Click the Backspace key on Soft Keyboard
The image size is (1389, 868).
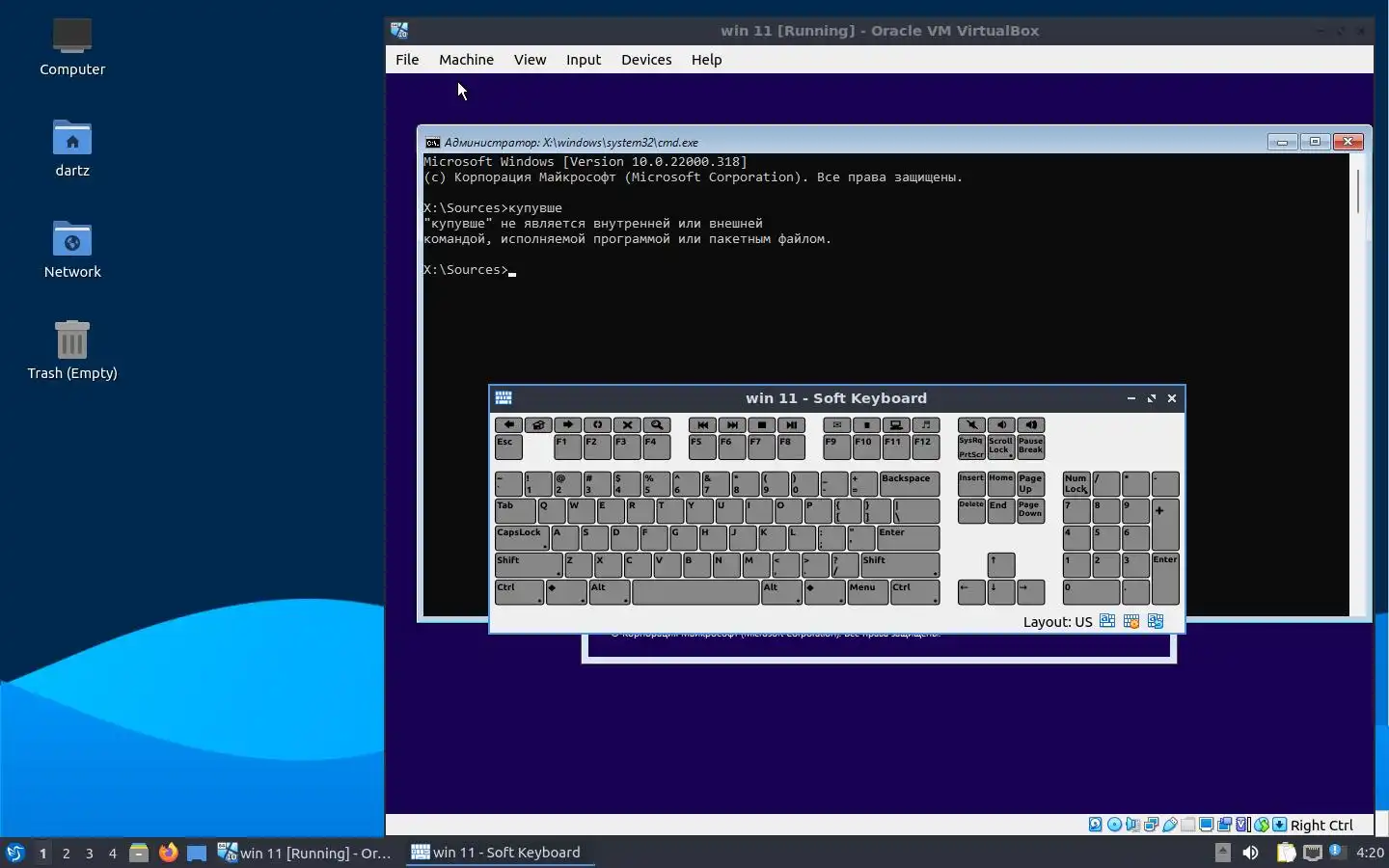coord(909,483)
